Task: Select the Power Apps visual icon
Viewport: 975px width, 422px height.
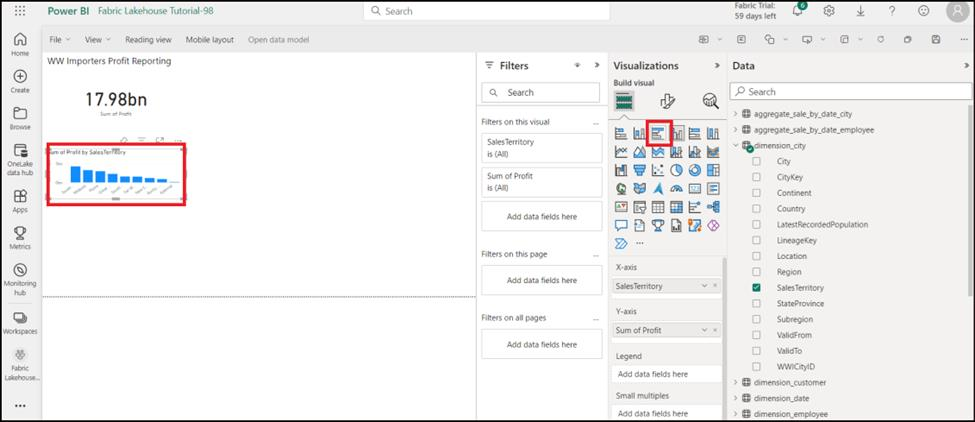Action: 713,225
